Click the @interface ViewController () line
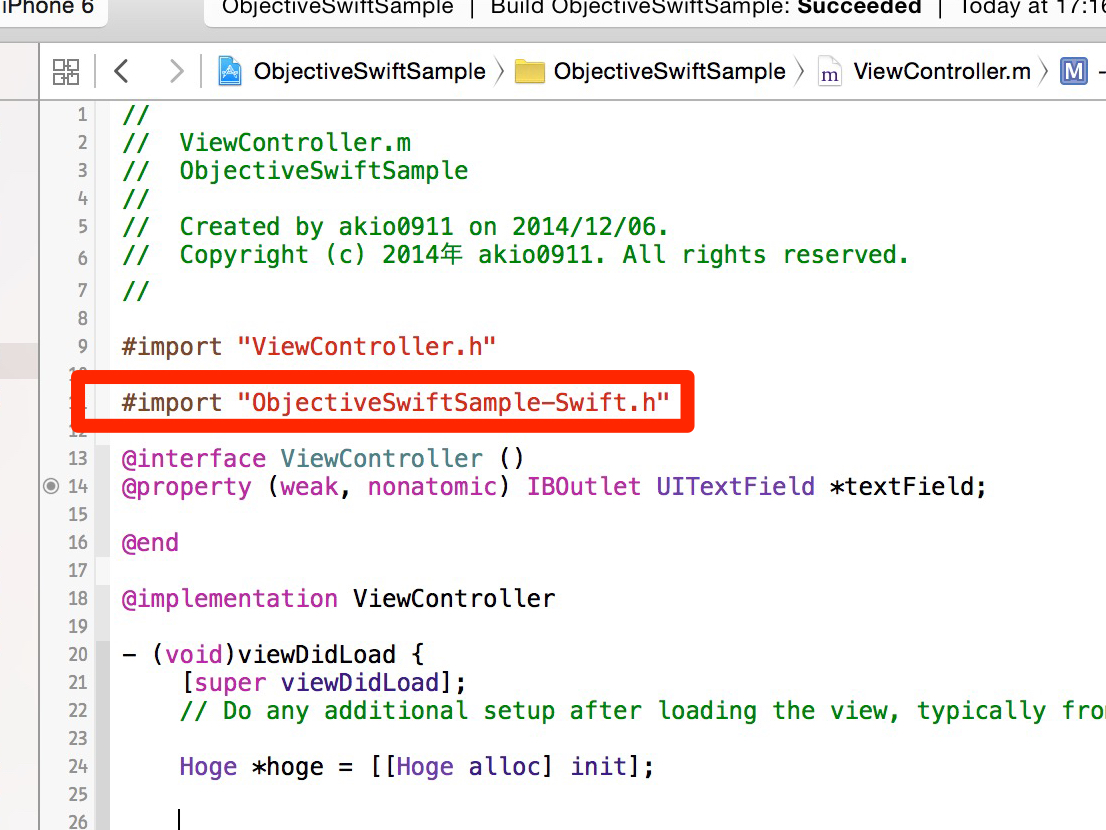Screen dimensions: 1106x830 point(323,458)
